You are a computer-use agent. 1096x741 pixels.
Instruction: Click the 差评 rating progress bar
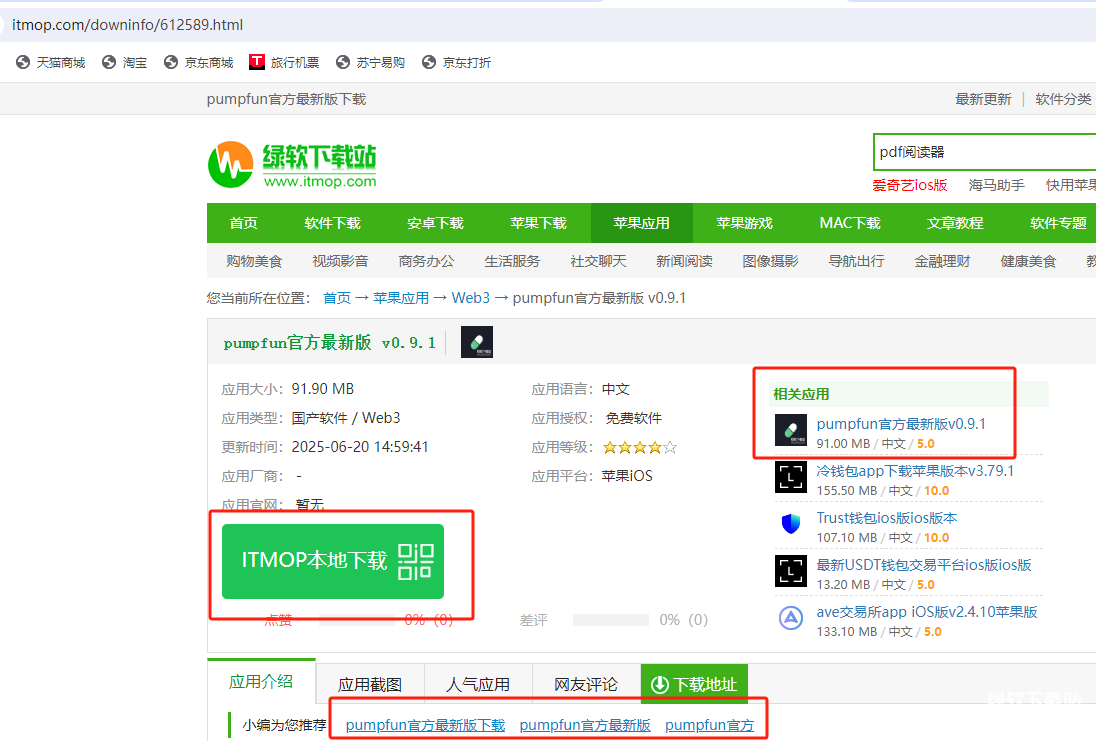[610, 620]
